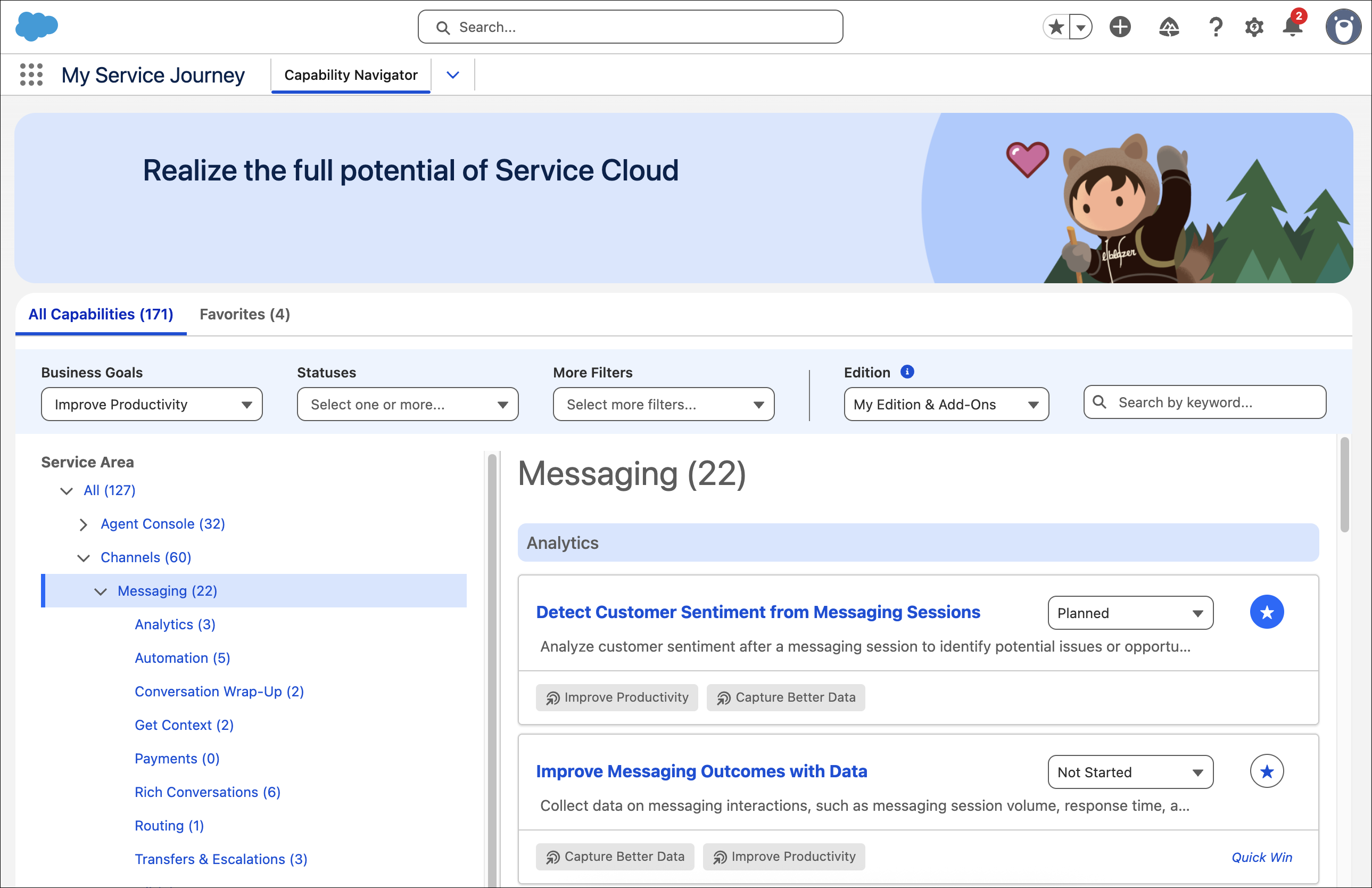The width and height of the screenshot is (1372, 888).
Task: Open the Setup gear menu
Action: pos(1254,27)
